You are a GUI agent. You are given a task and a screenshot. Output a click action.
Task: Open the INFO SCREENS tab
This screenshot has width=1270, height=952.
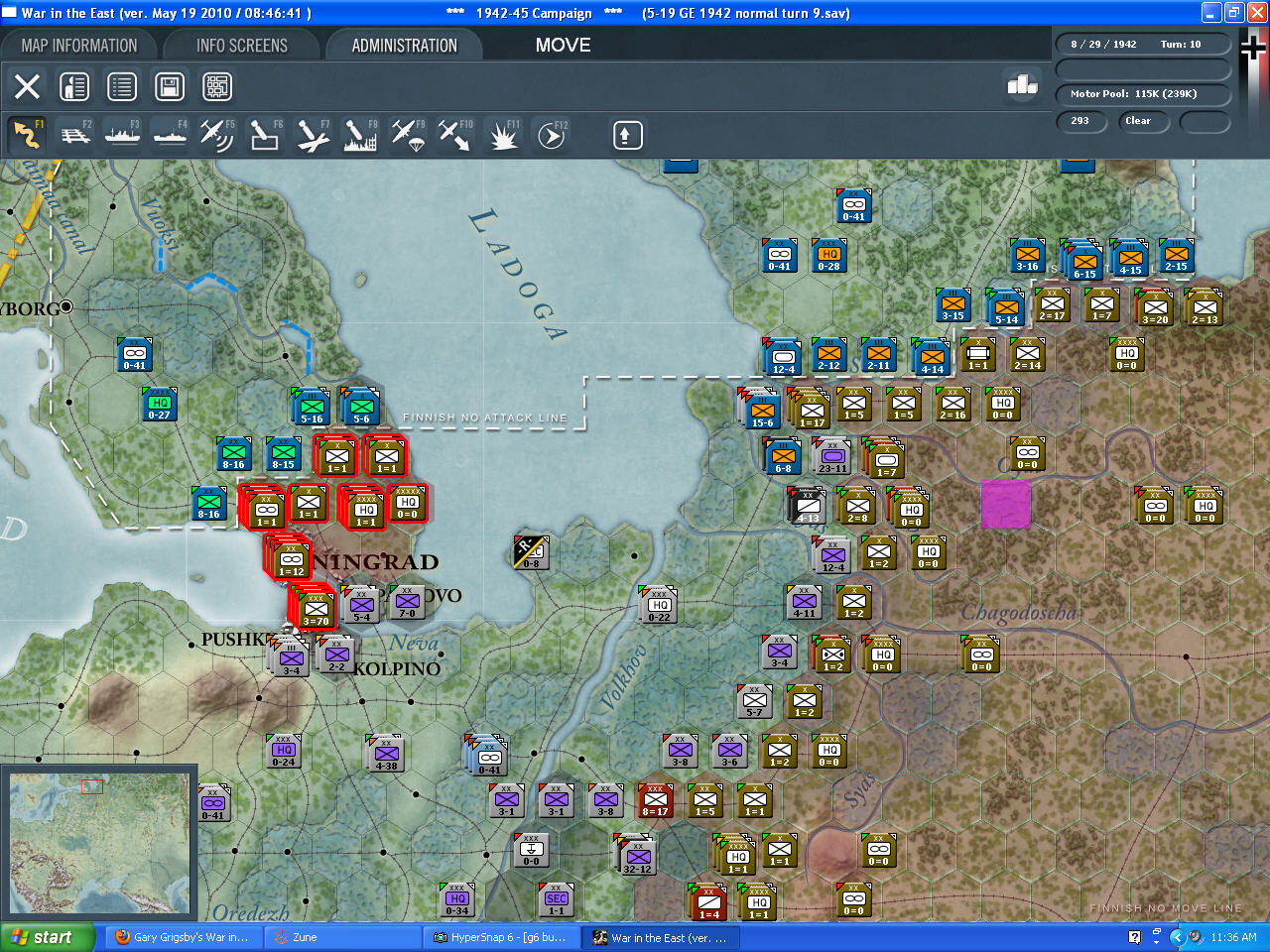[242, 46]
